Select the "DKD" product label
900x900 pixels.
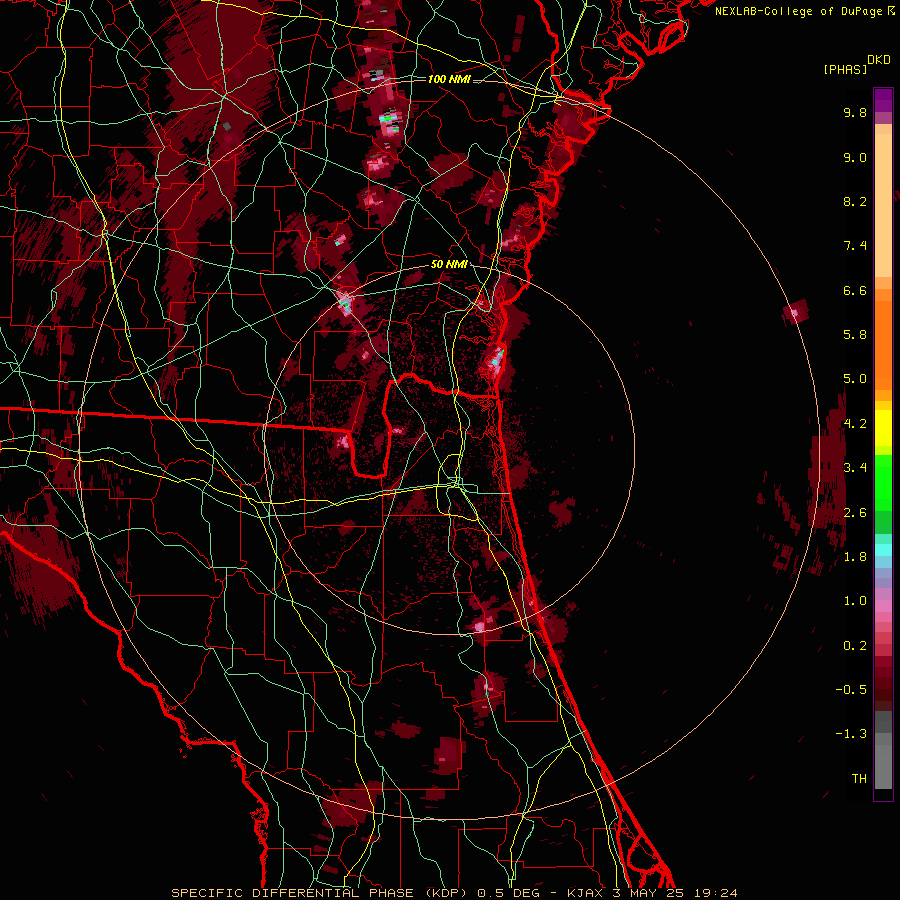pos(879,60)
